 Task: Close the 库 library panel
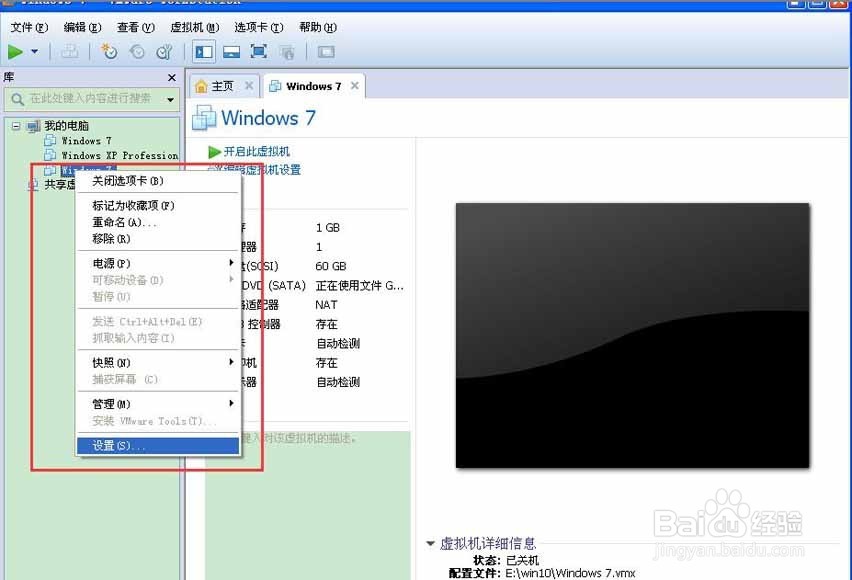click(x=172, y=78)
